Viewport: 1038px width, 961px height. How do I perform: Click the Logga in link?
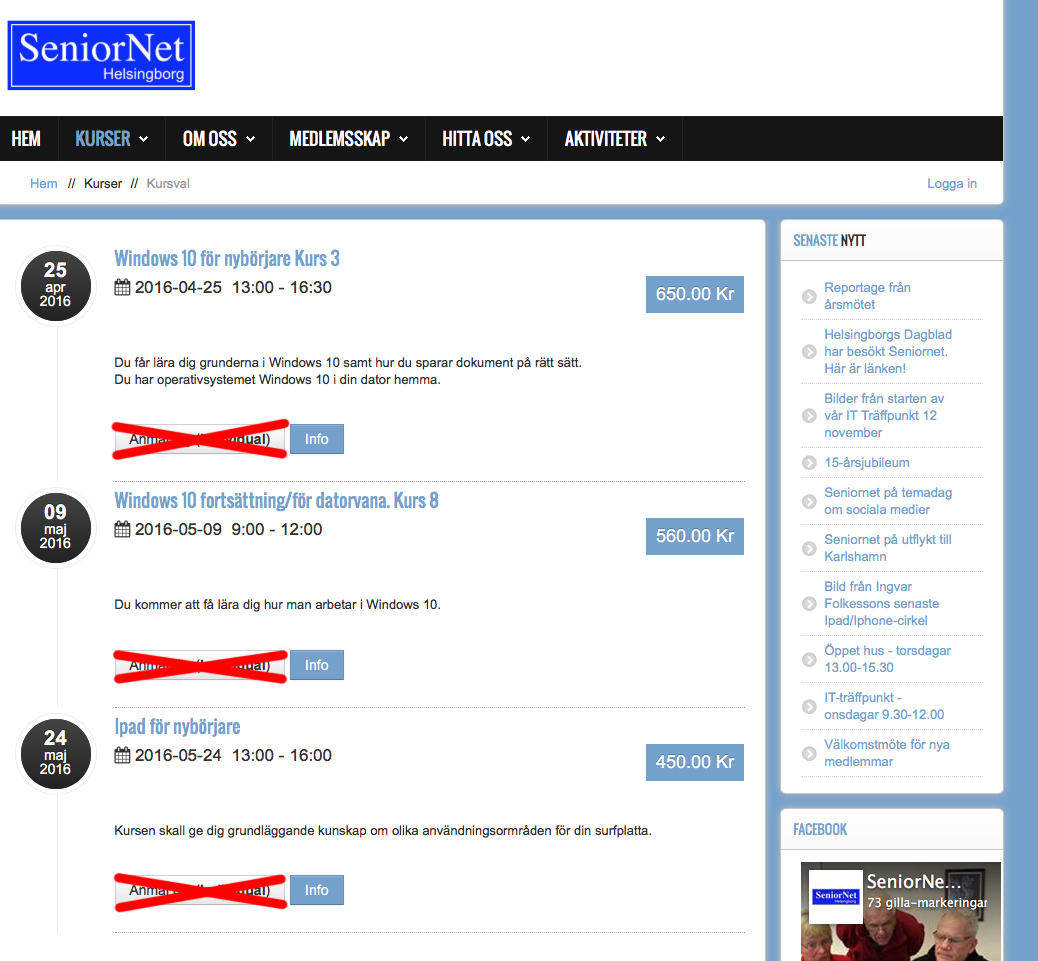coord(952,183)
